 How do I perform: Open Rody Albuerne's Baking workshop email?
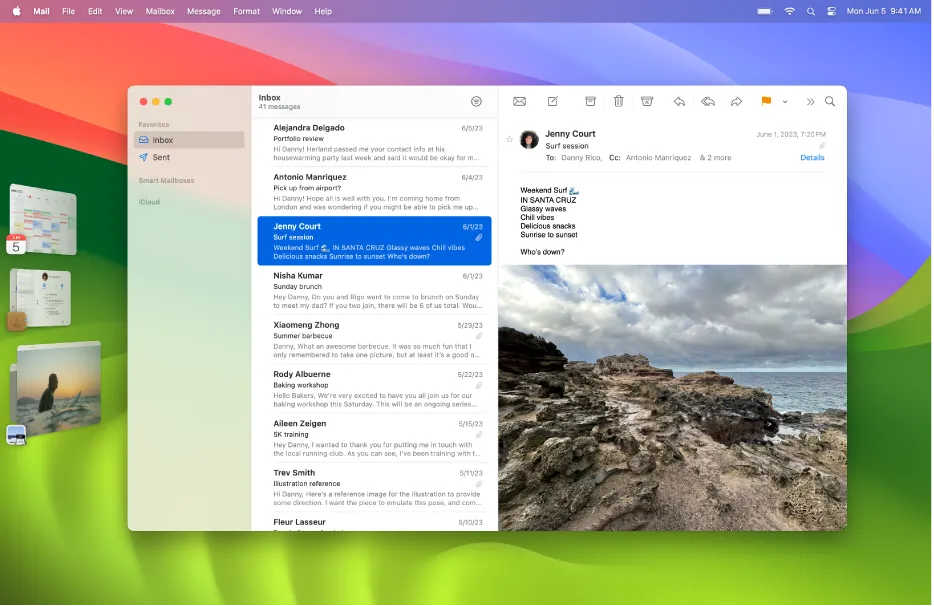pos(375,390)
